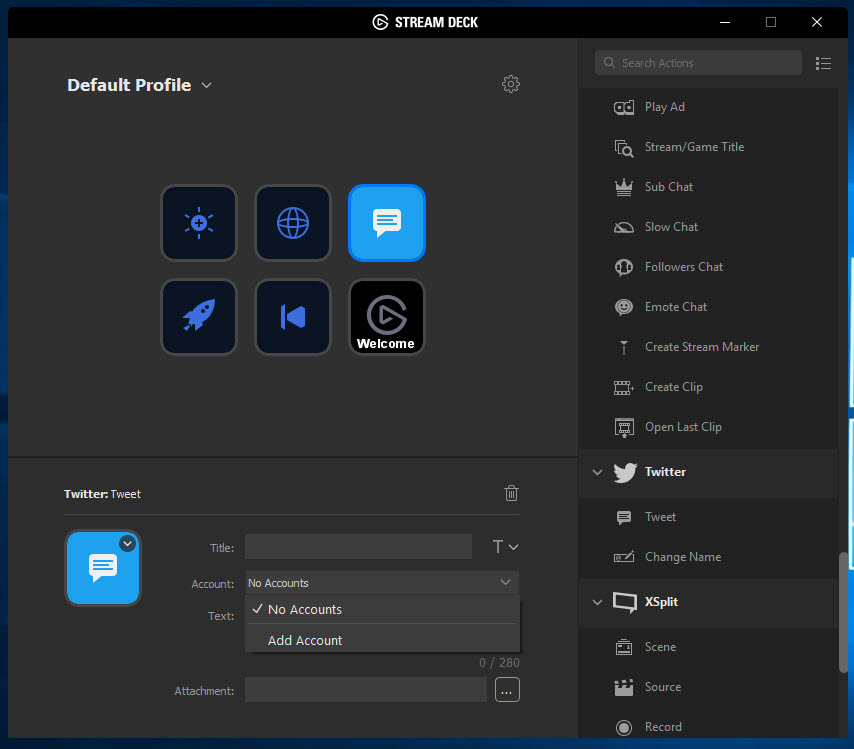Select the Open Last Clip label

[684, 427]
